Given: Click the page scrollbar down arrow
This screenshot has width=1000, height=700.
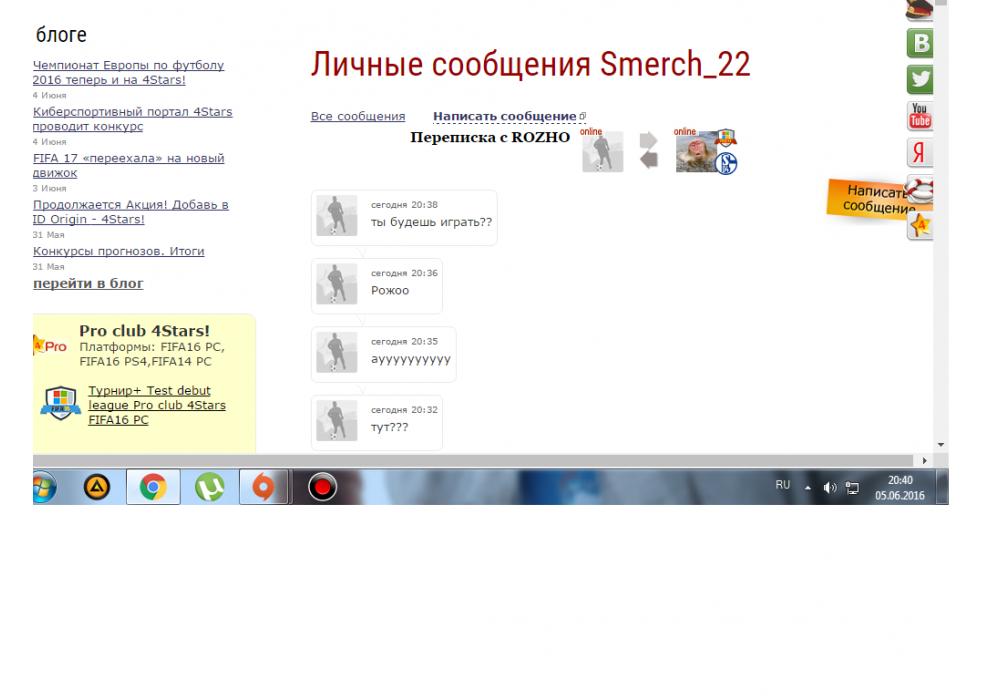Looking at the screenshot, I should coord(940,443).
